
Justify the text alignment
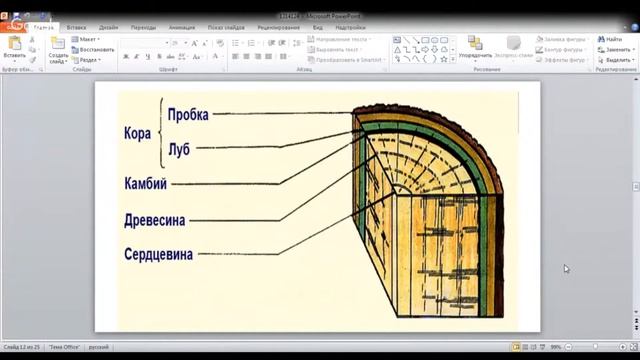pos(268,56)
